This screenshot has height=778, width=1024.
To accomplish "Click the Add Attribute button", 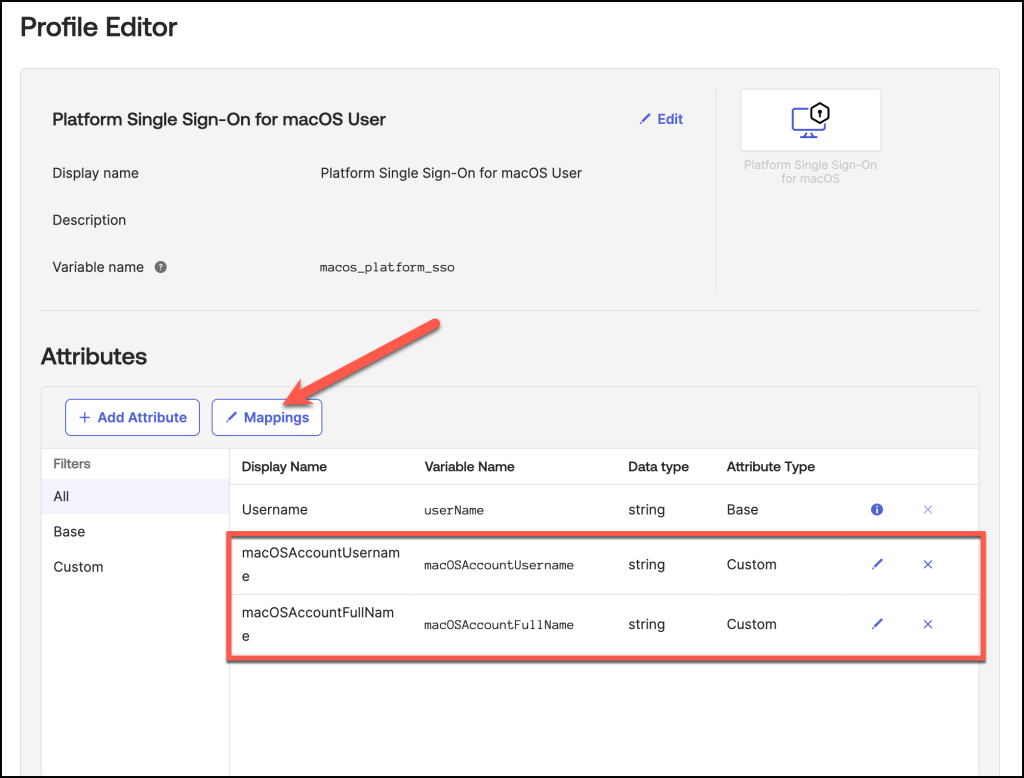I will pos(132,418).
